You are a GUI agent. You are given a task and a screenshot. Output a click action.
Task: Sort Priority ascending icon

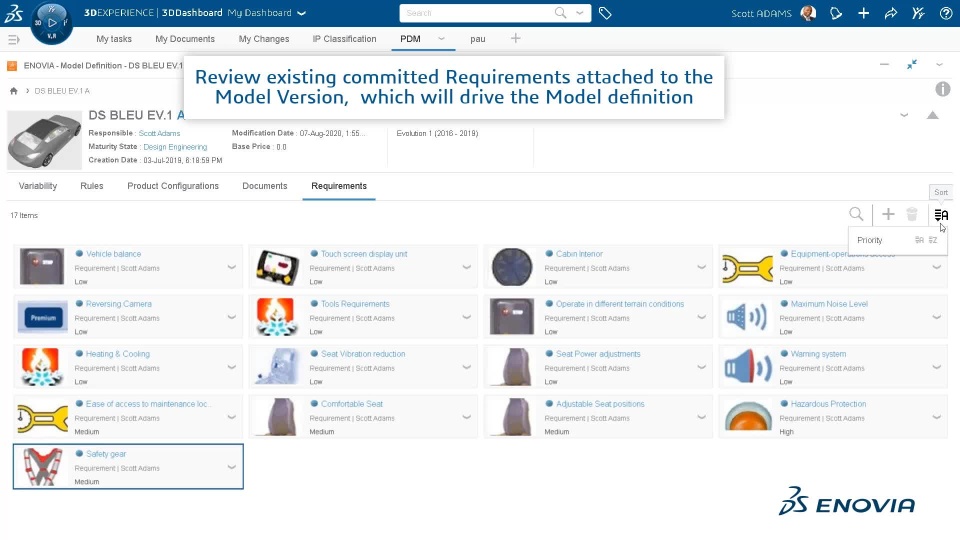(919, 240)
